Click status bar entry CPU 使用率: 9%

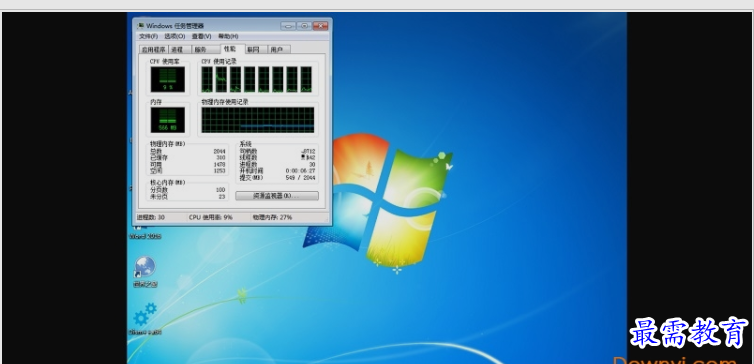[211, 217]
